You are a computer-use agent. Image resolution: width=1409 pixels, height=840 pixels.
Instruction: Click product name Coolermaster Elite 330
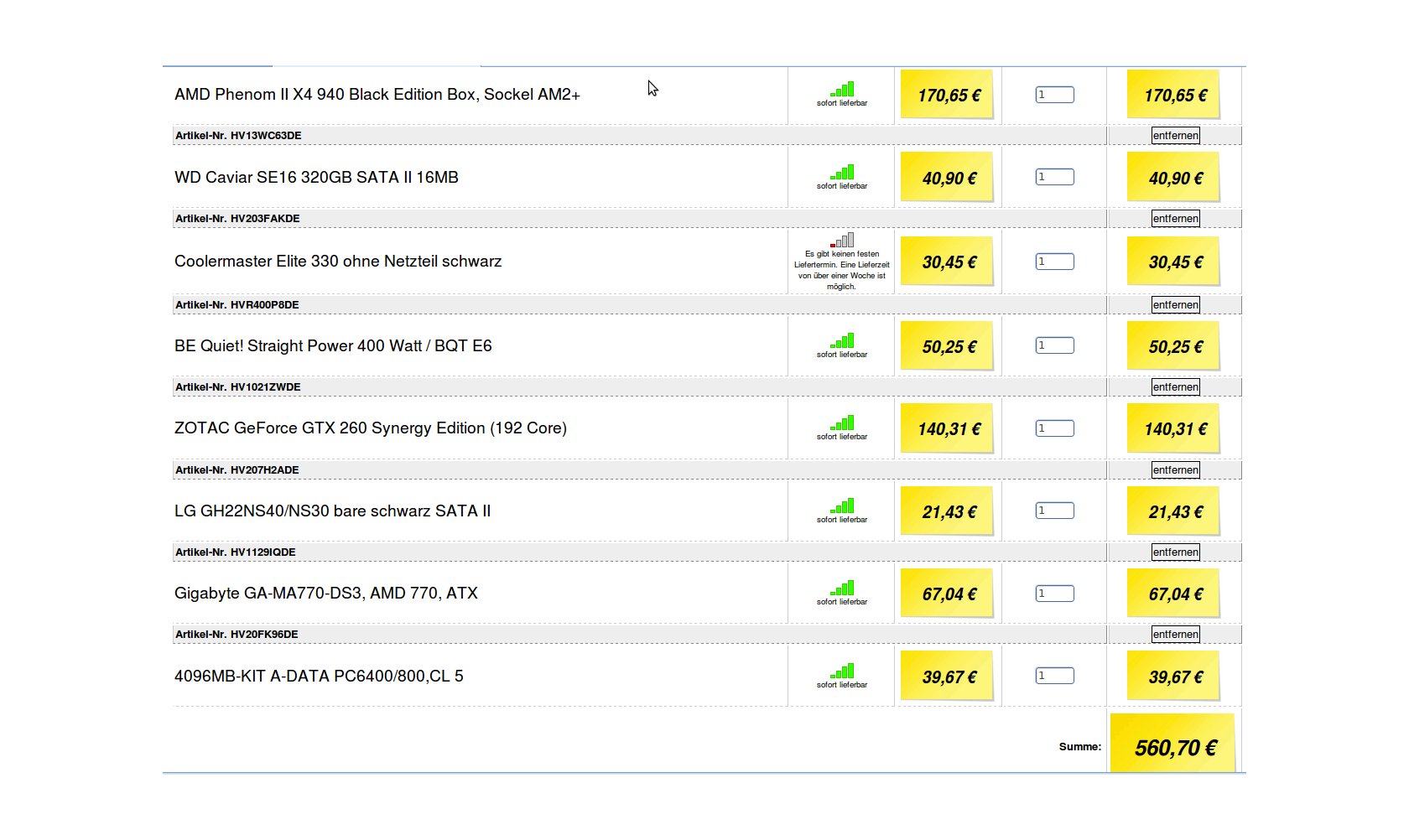tap(338, 262)
